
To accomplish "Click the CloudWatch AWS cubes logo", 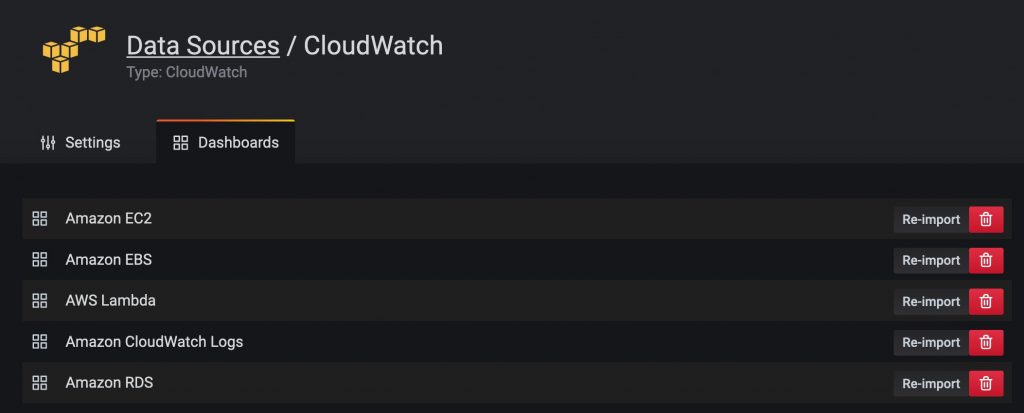I will tap(74, 50).
